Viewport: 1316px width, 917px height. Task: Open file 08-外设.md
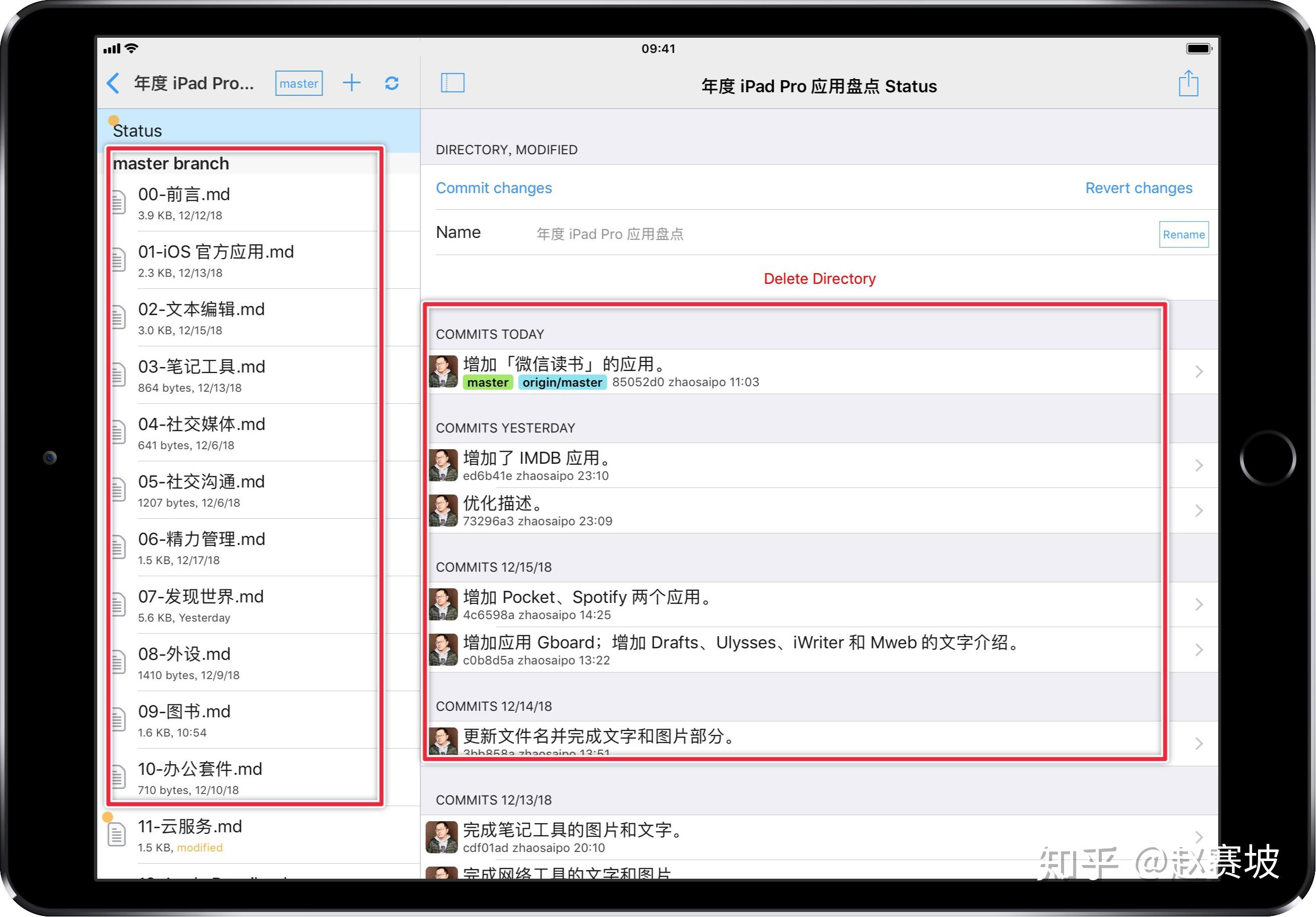coord(259,662)
